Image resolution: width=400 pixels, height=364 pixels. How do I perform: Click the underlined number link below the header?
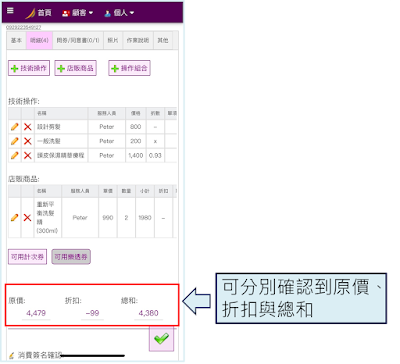(23, 27)
